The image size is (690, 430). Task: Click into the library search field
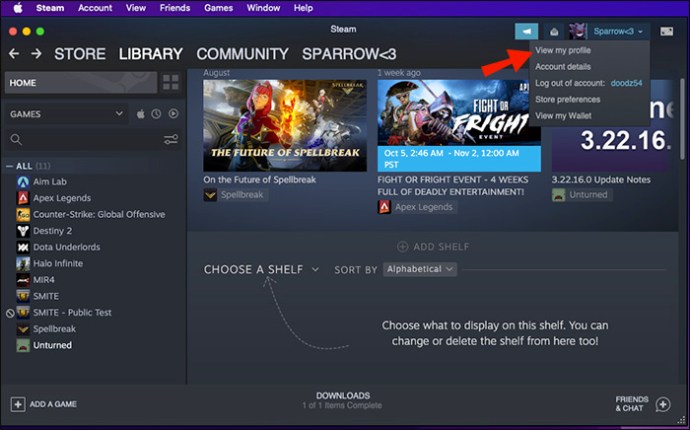(92, 140)
